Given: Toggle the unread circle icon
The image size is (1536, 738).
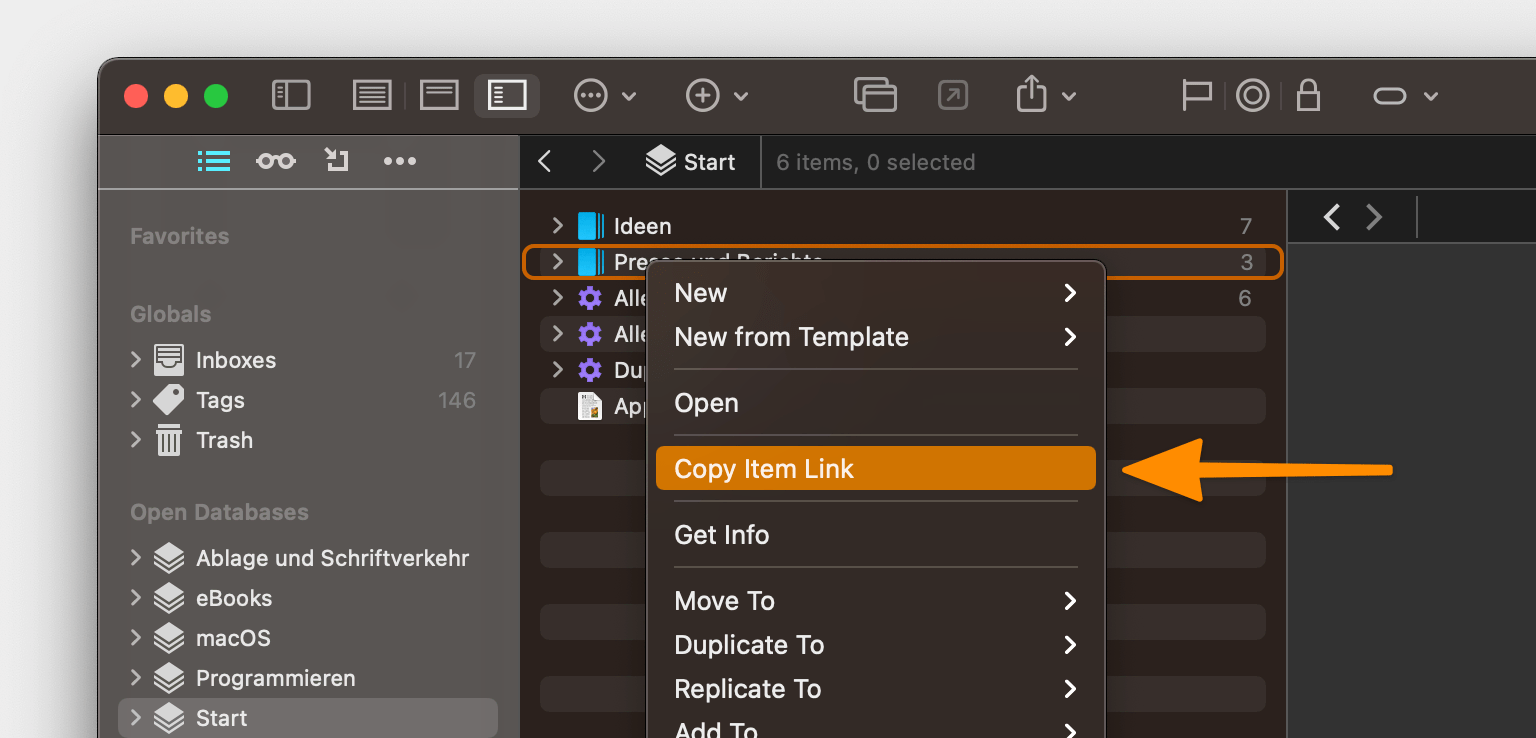Looking at the screenshot, I should (x=1252, y=96).
